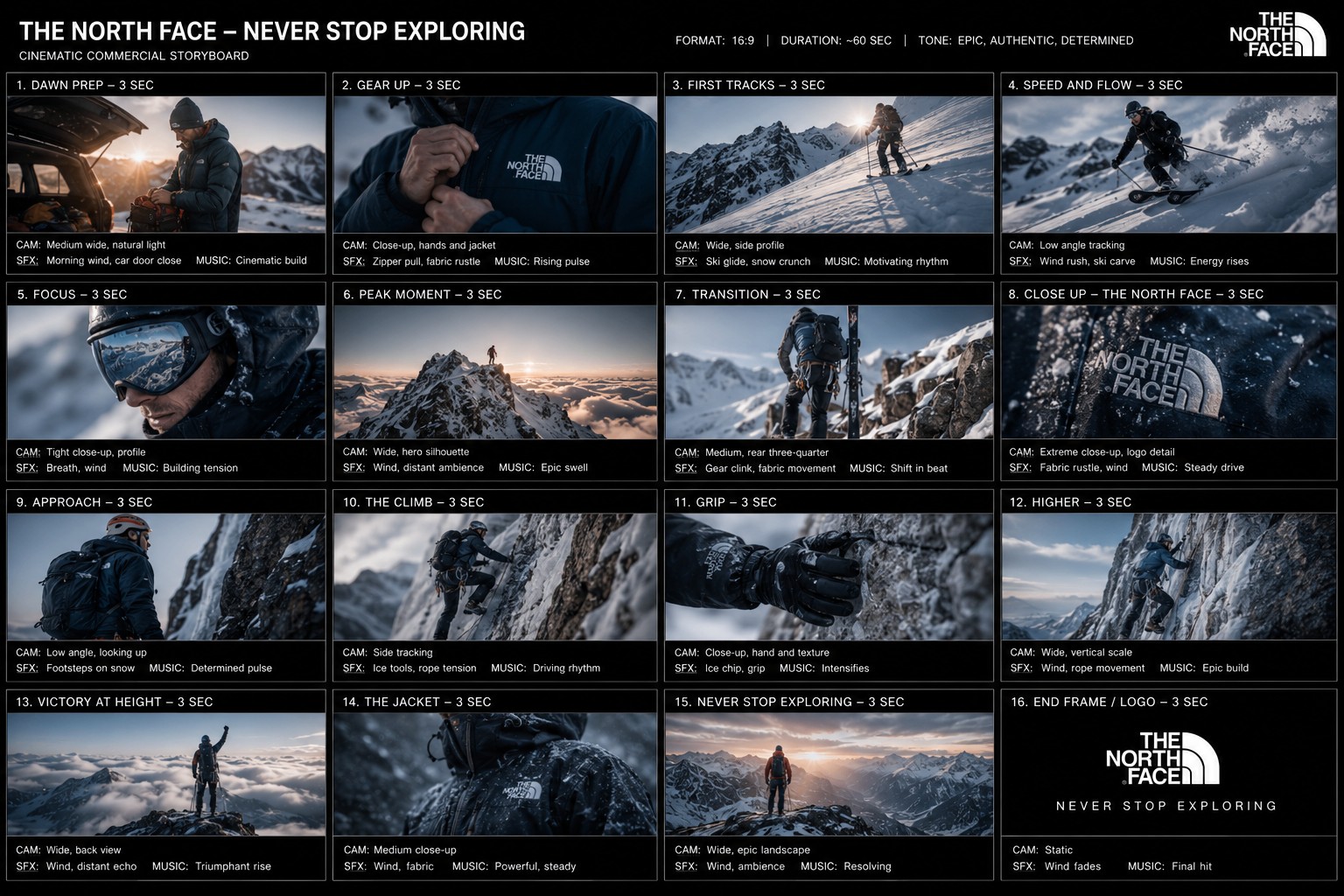Click the 'MUSIC: Building tension' note
1344x896 pixels.
[x=180, y=468]
